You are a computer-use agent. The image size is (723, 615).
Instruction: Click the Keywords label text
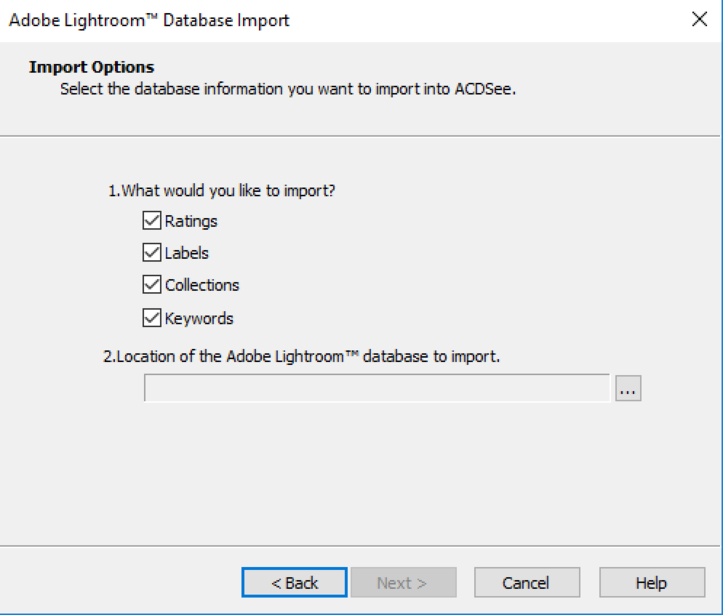pyautogui.click(x=199, y=318)
